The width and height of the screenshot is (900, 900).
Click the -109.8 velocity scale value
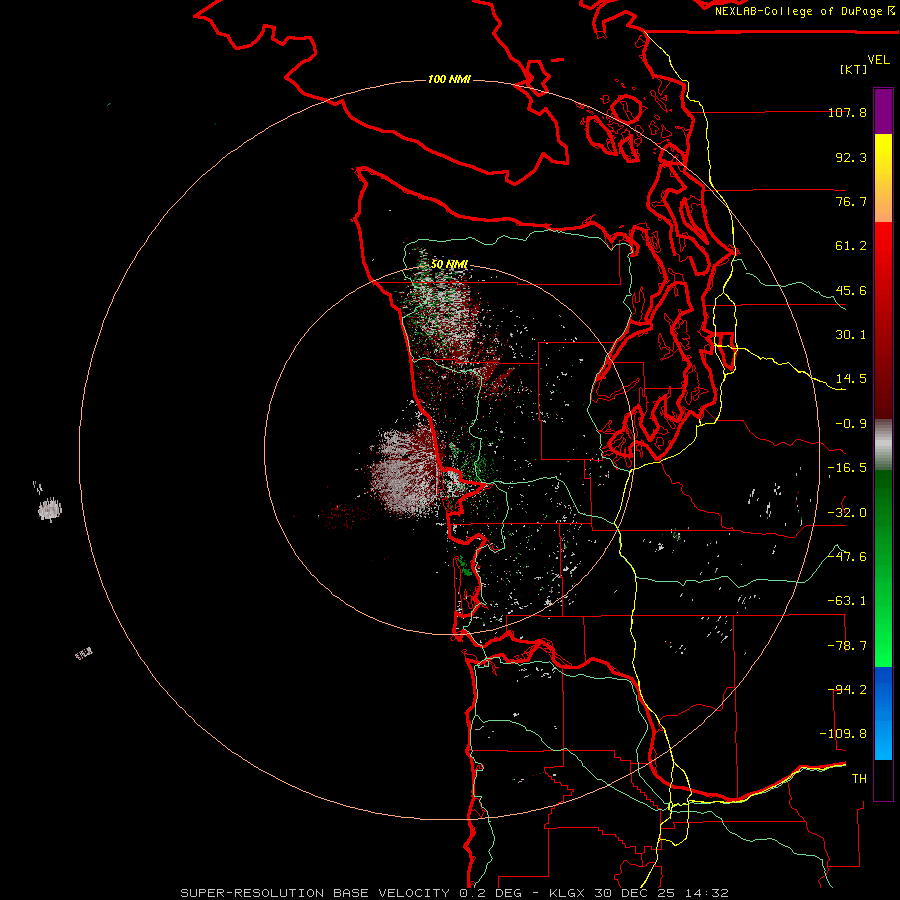843,734
